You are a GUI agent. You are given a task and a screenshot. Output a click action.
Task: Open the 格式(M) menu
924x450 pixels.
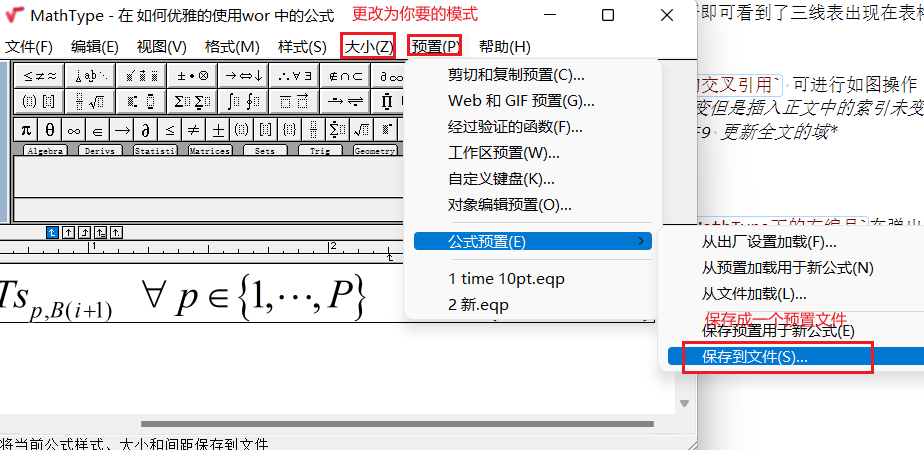pos(232,47)
